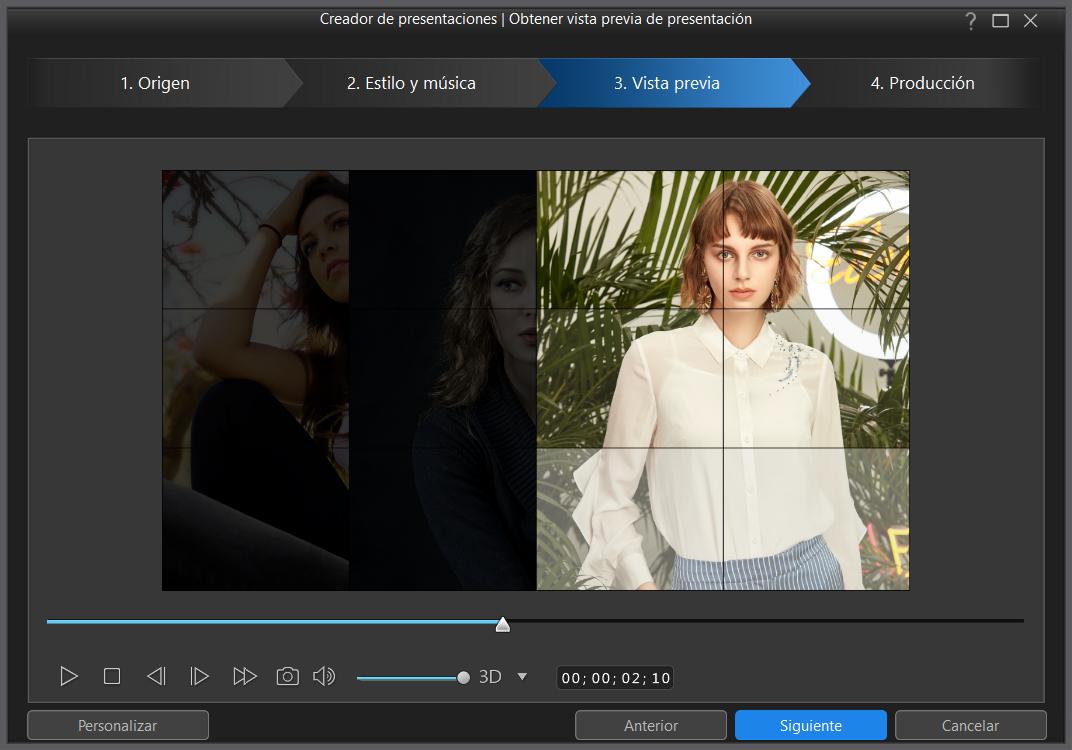The height and width of the screenshot is (750, 1072).
Task: Advance to the next frame
Action: tap(199, 677)
